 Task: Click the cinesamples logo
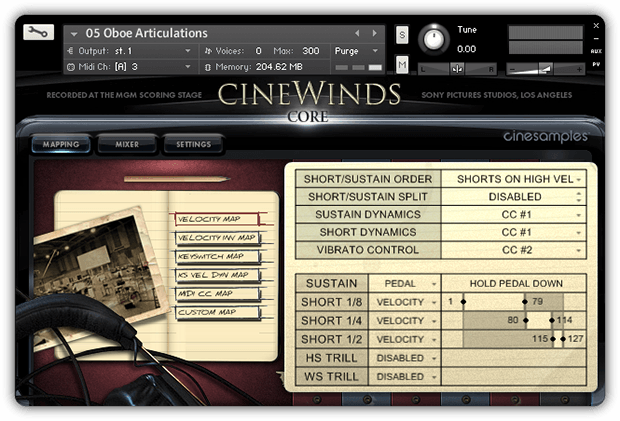(x=546, y=136)
